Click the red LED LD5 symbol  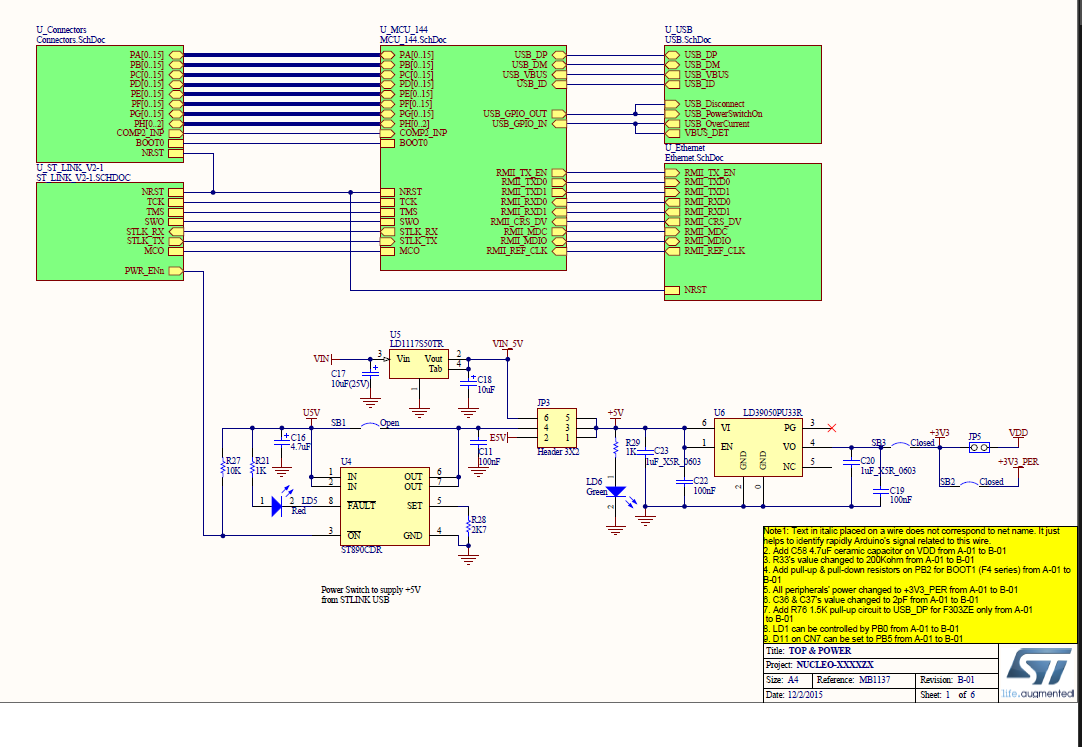pyautogui.click(x=277, y=506)
